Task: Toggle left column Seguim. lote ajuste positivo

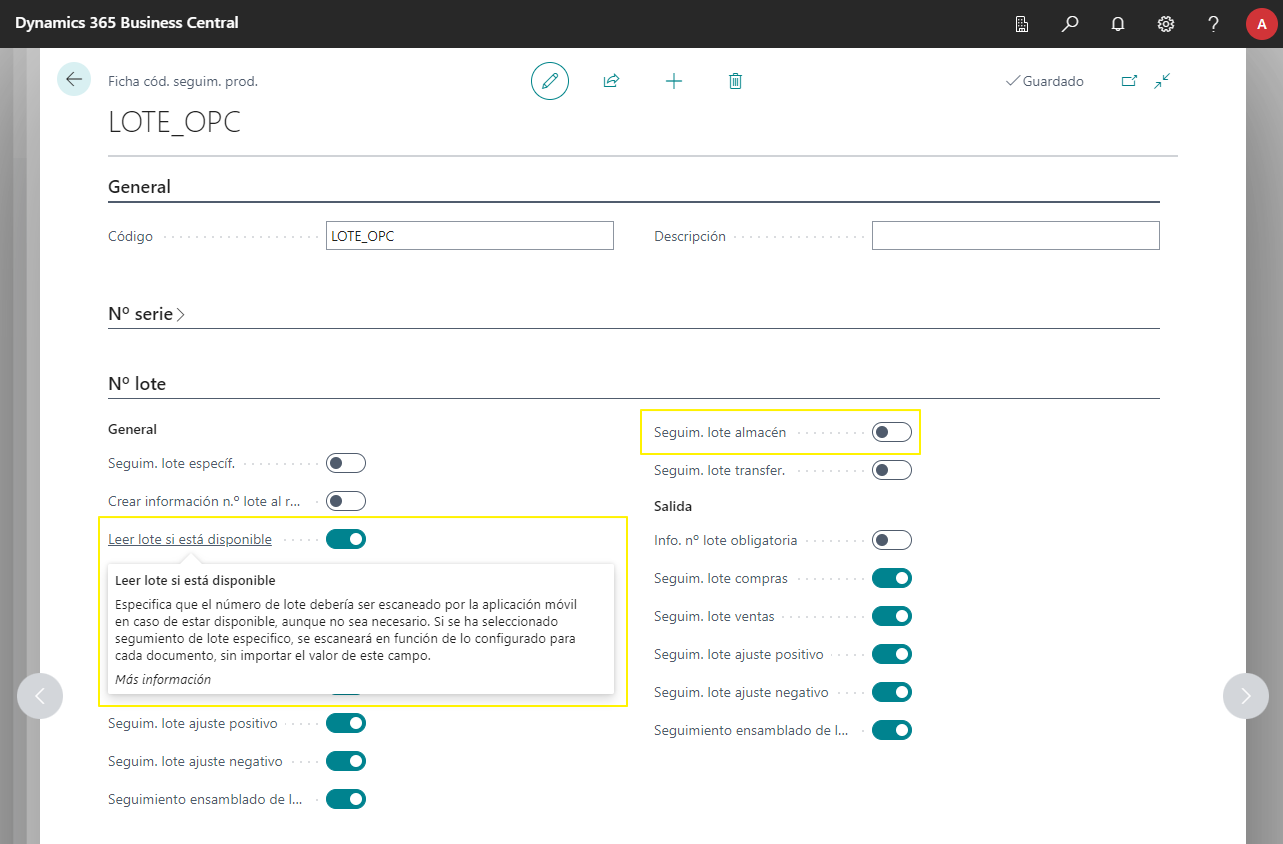Action: (x=346, y=723)
